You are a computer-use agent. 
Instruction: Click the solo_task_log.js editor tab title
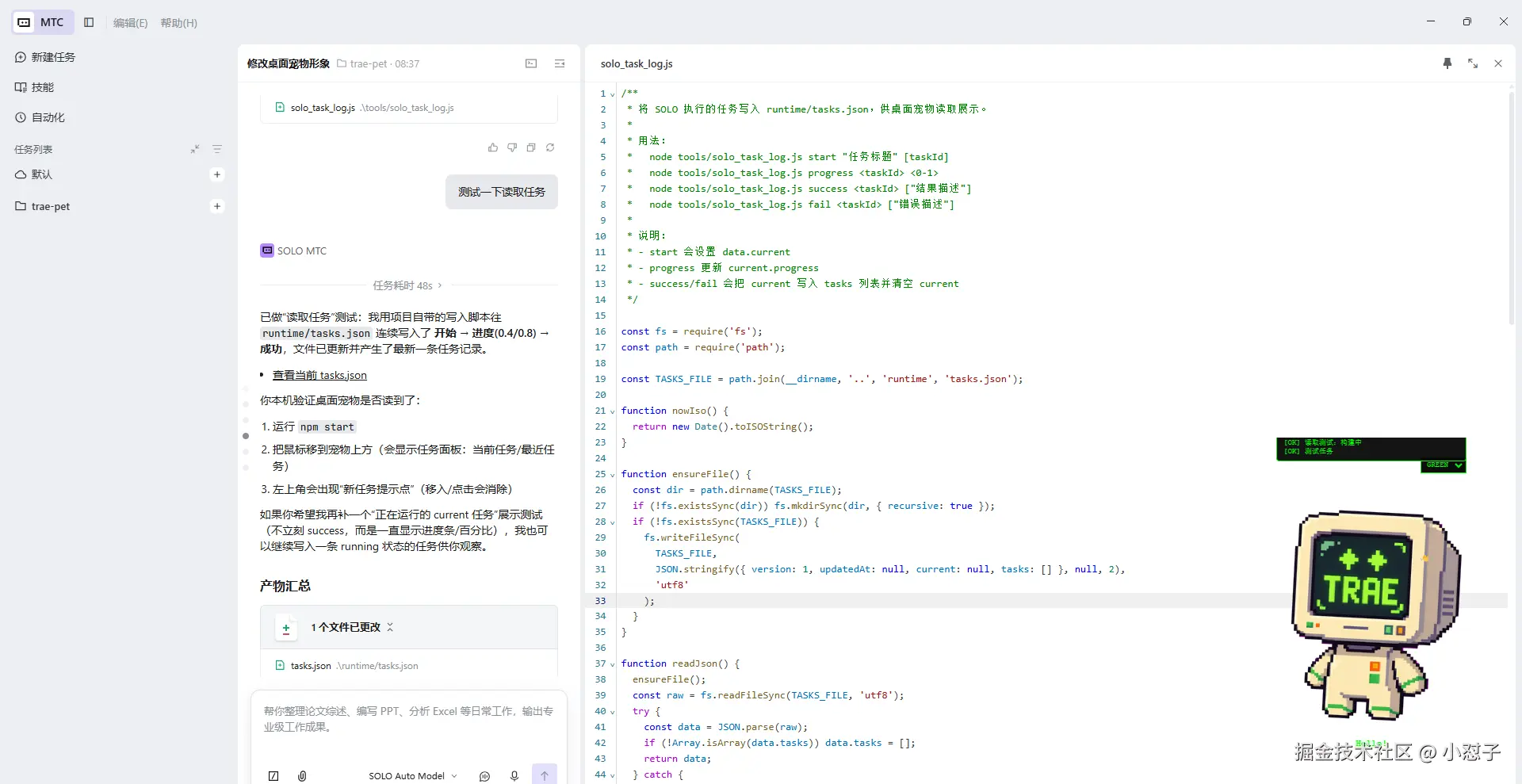coord(637,63)
